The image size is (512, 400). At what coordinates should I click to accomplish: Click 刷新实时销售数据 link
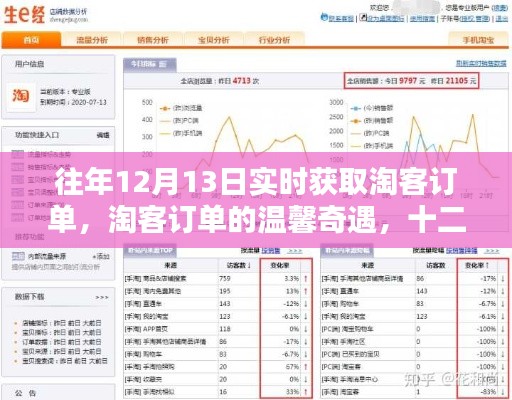click(x=481, y=63)
